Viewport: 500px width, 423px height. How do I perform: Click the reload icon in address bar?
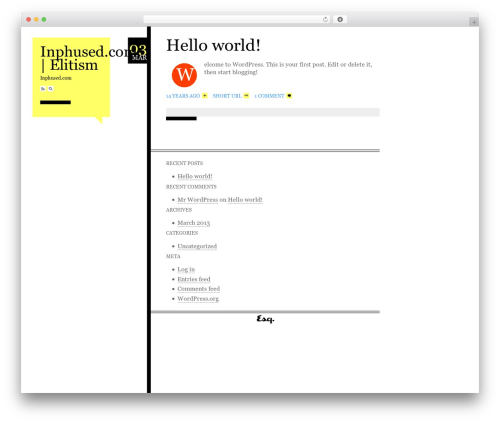(x=325, y=20)
